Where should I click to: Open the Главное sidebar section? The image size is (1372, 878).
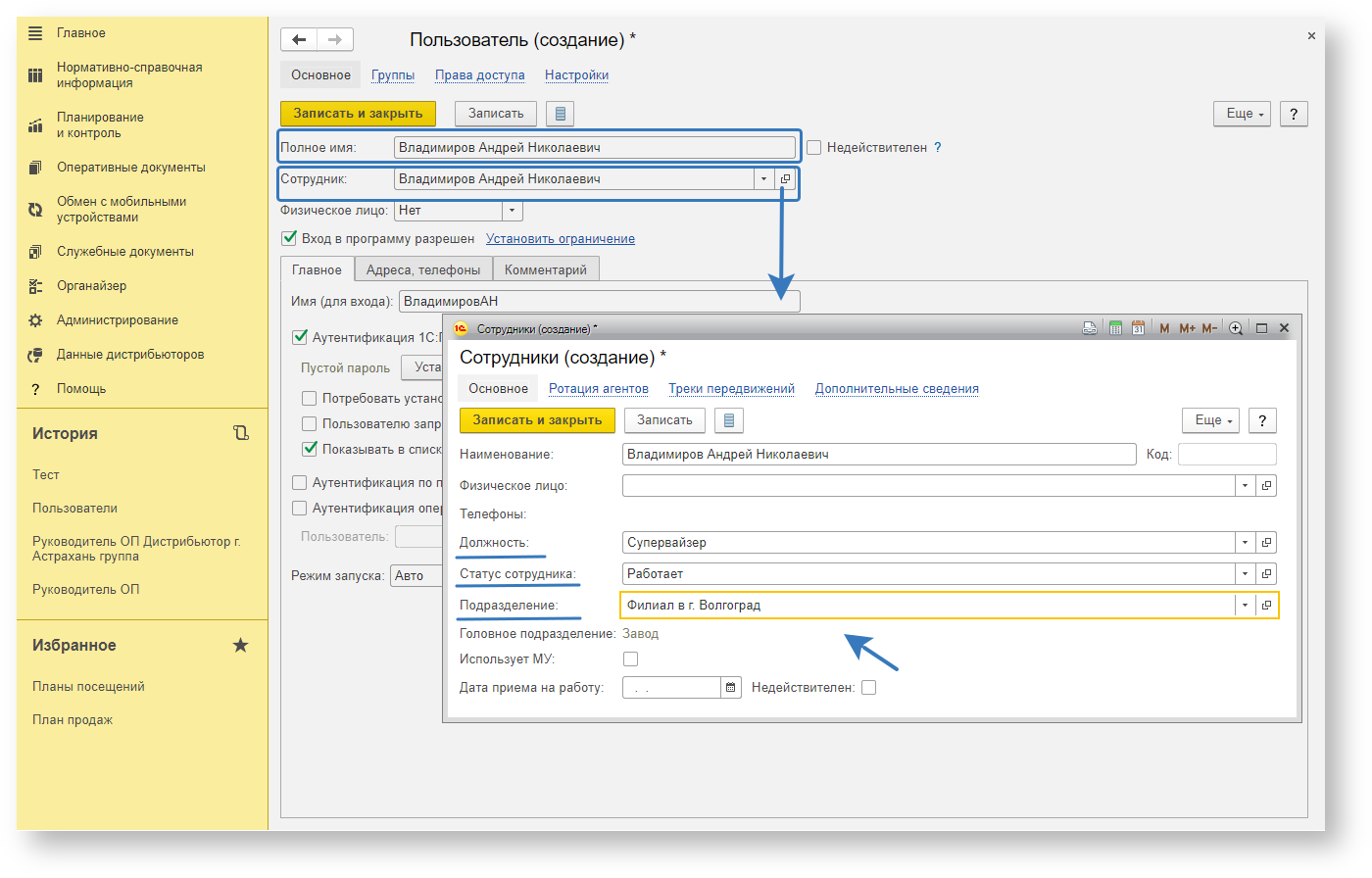pos(80,32)
